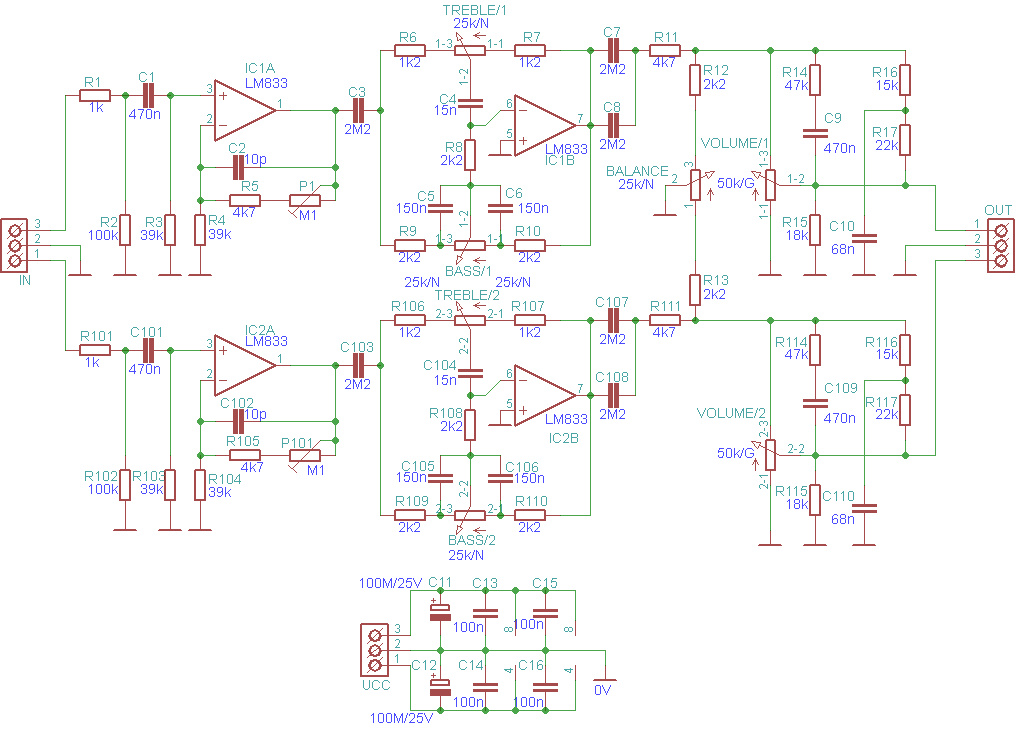1021x738 pixels.
Task: Select capacitor C1 symbol
Action: [148, 95]
